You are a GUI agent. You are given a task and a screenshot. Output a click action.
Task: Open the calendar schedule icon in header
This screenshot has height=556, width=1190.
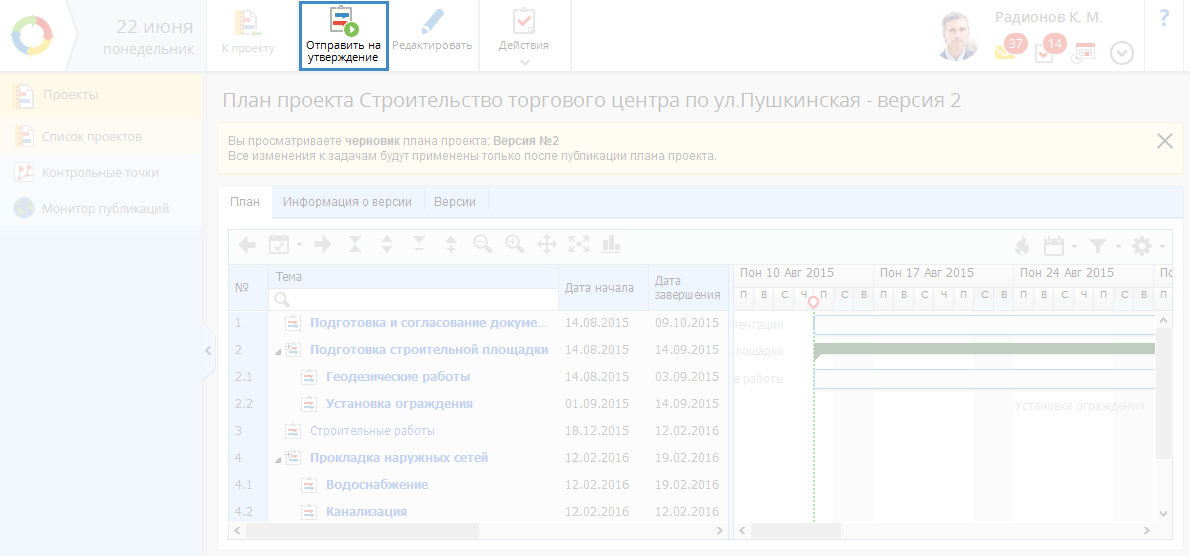pyautogui.click(x=1084, y=52)
